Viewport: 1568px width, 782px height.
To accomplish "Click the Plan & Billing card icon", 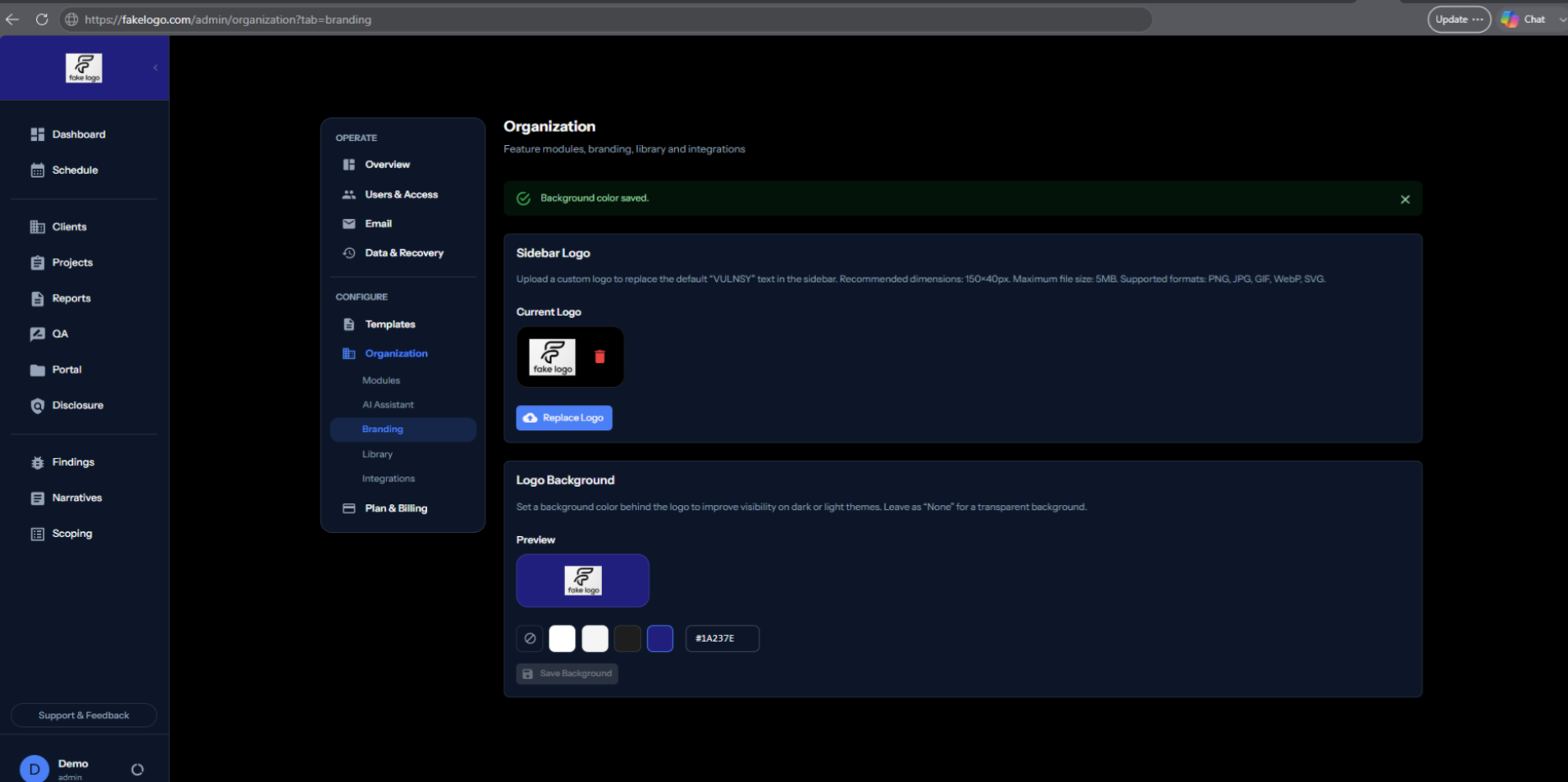I will coord(349,508).
